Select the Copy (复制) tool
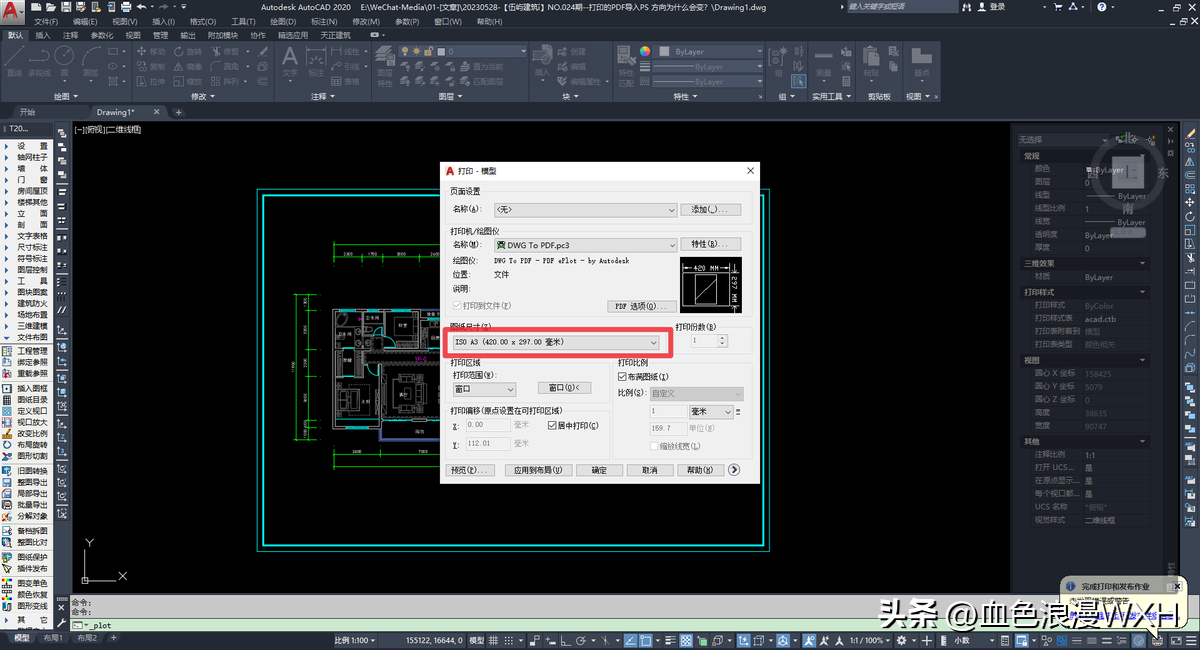This screenshot has height=650, width=1200. (x=149, y=66)
